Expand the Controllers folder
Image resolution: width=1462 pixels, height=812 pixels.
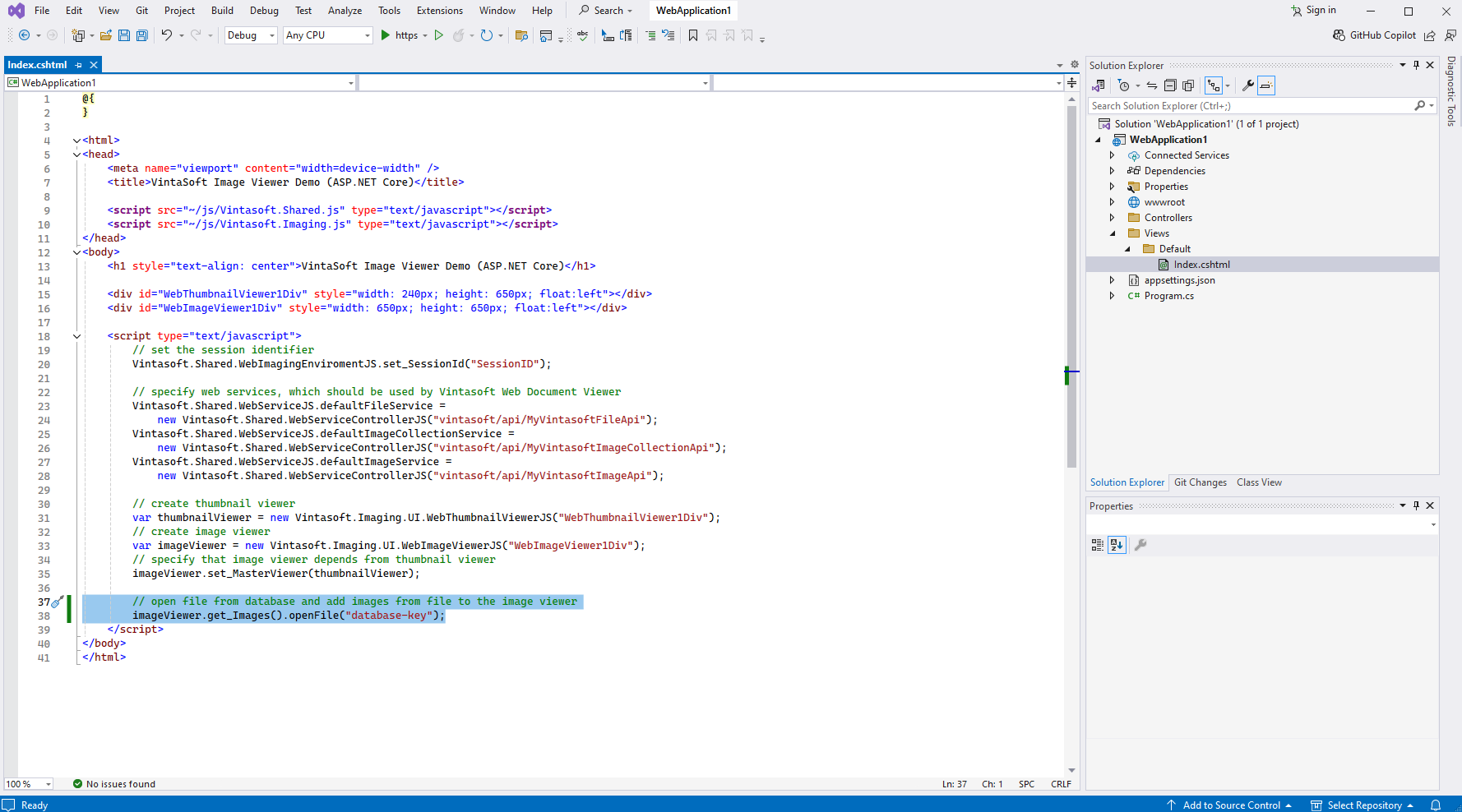point(1112,218)
